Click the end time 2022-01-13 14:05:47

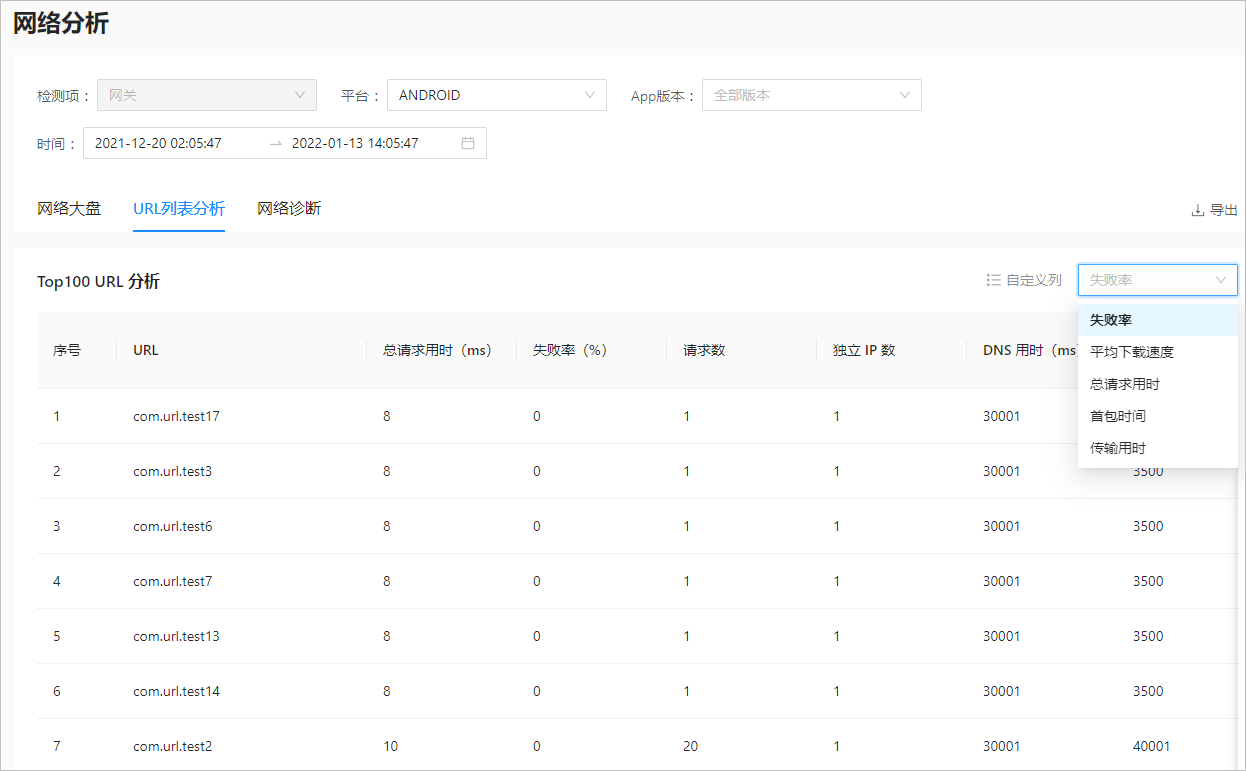click(x=355, y=143)
